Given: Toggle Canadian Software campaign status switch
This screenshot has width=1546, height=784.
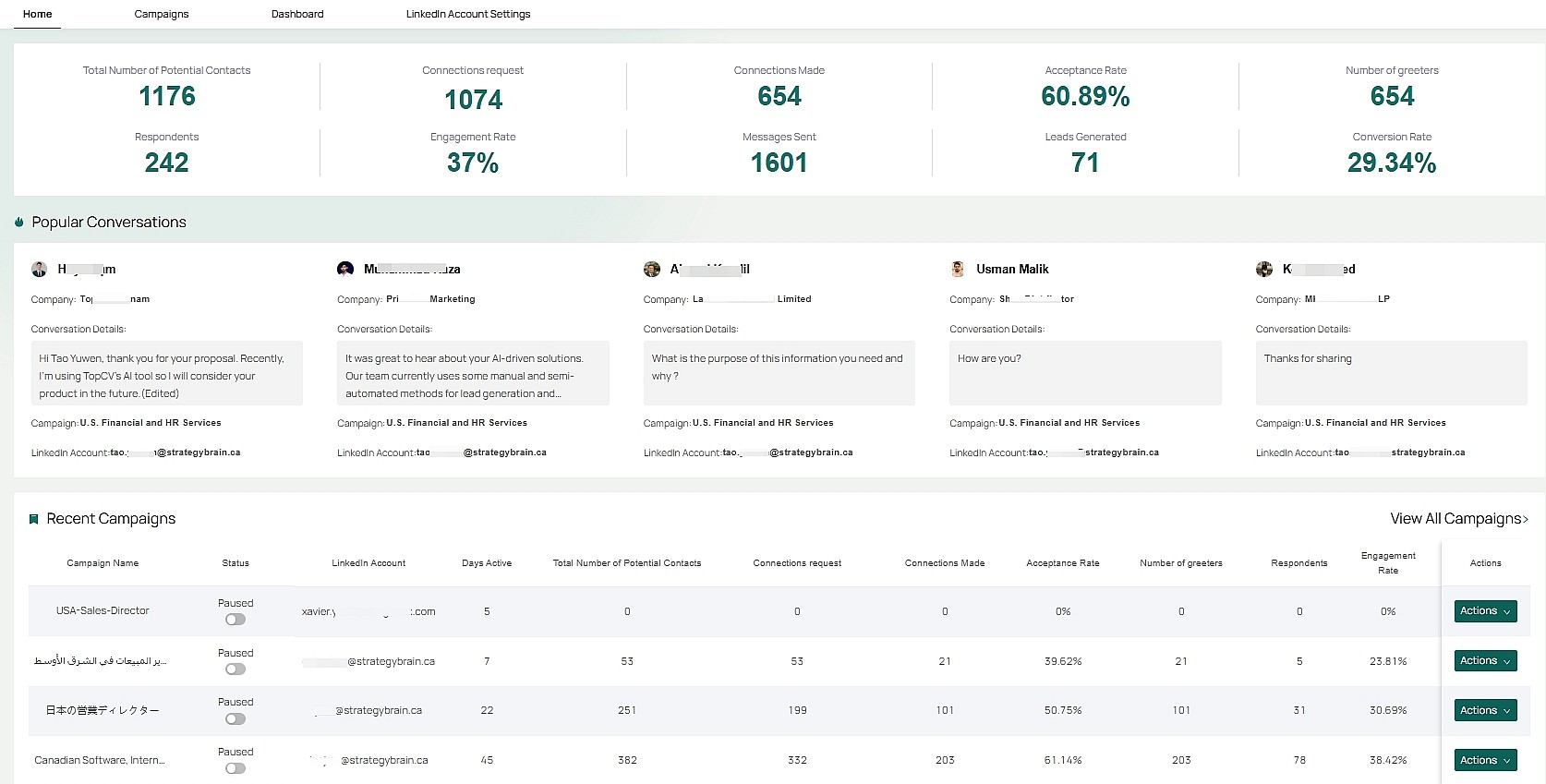Looking at the screenshot, I should [236, 768].
